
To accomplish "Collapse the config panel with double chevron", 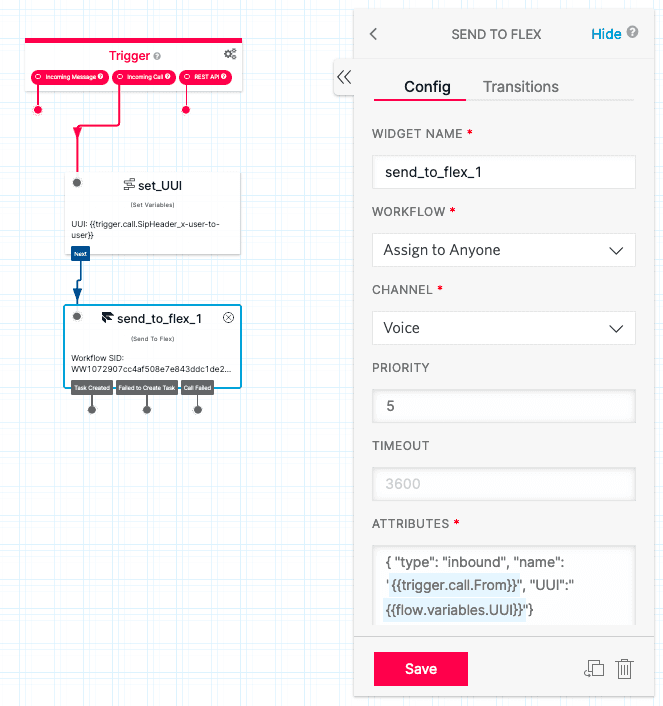I will [344, 77].
